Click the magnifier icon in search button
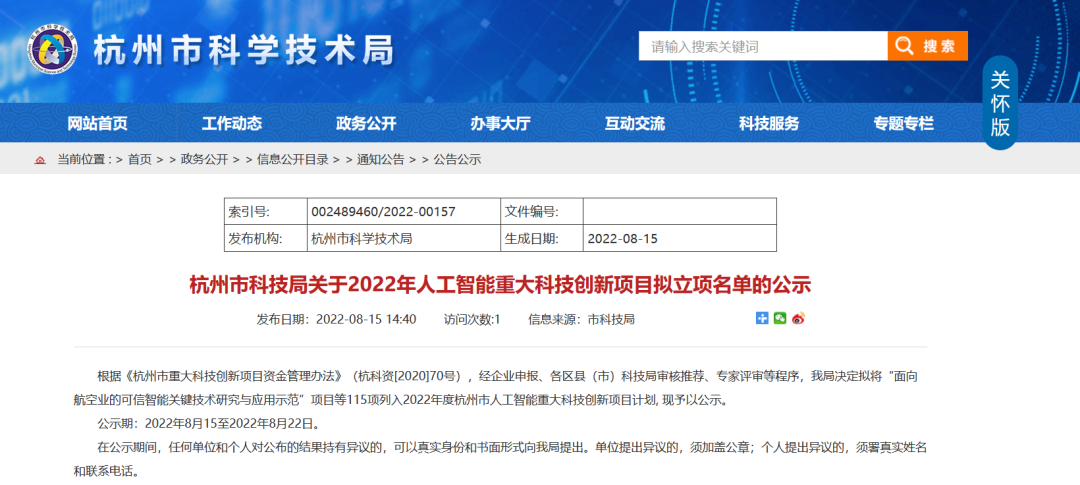Viewport: 1080px width, 485px height. 903,46
